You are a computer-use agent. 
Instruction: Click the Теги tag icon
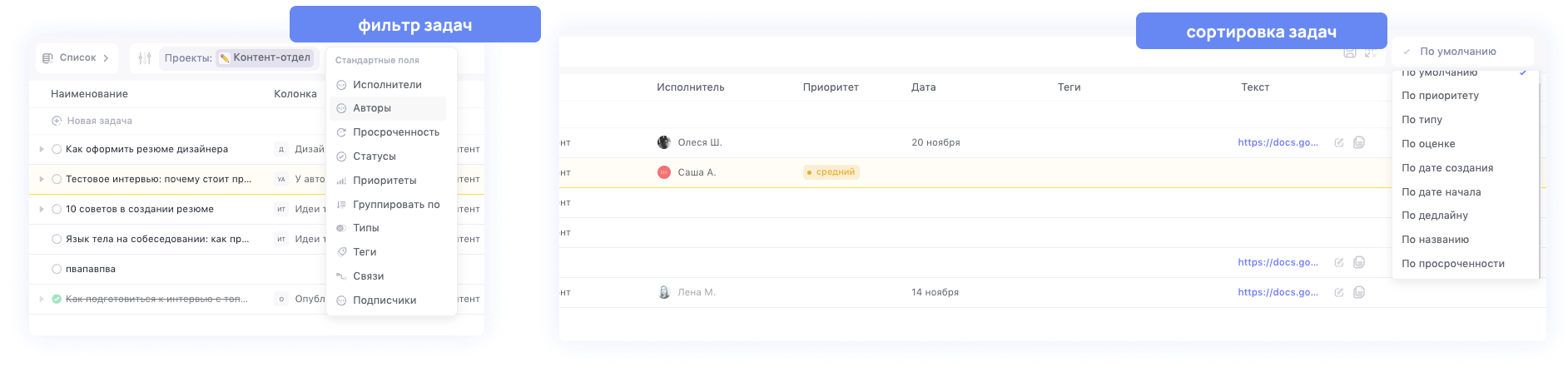click(x=341, y=252)
